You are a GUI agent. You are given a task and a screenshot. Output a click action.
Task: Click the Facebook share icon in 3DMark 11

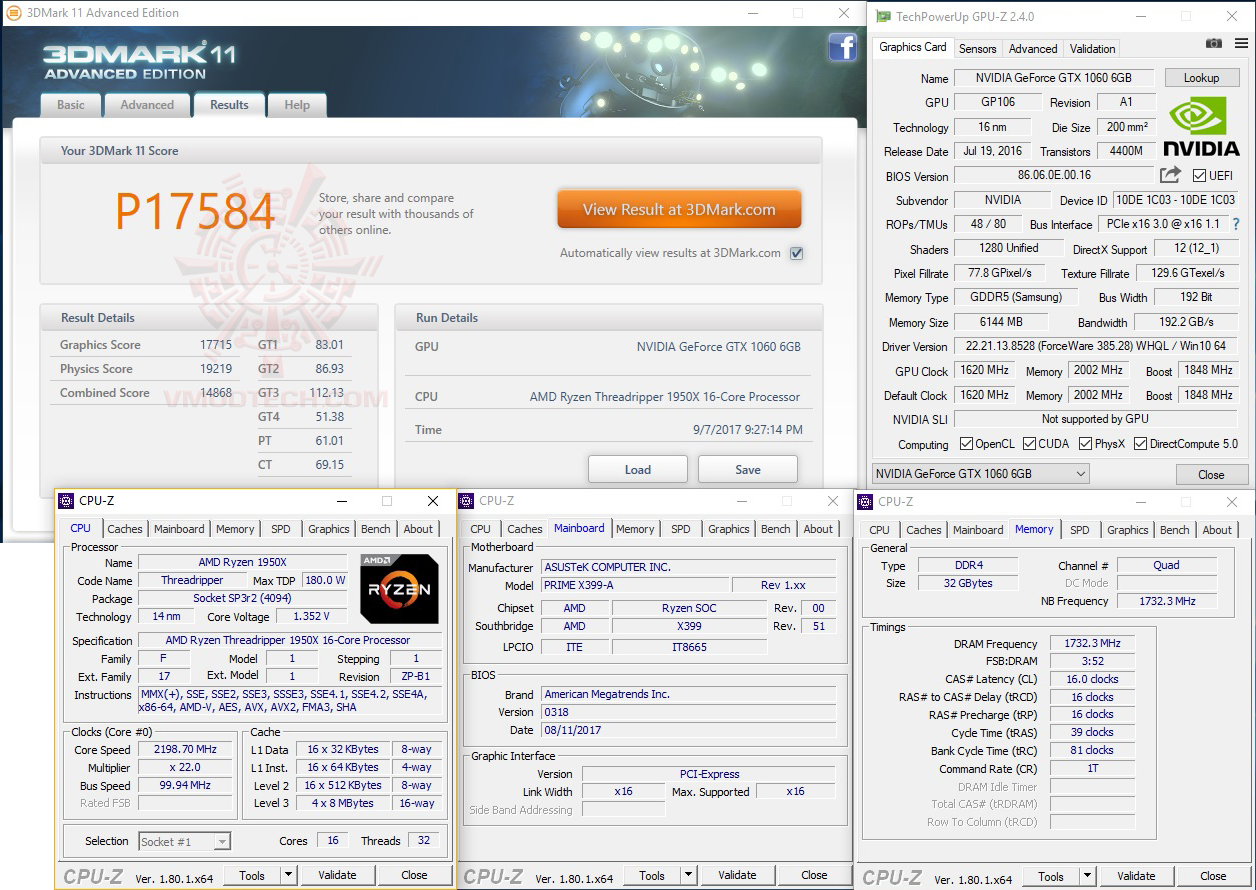tap(843, 47)
